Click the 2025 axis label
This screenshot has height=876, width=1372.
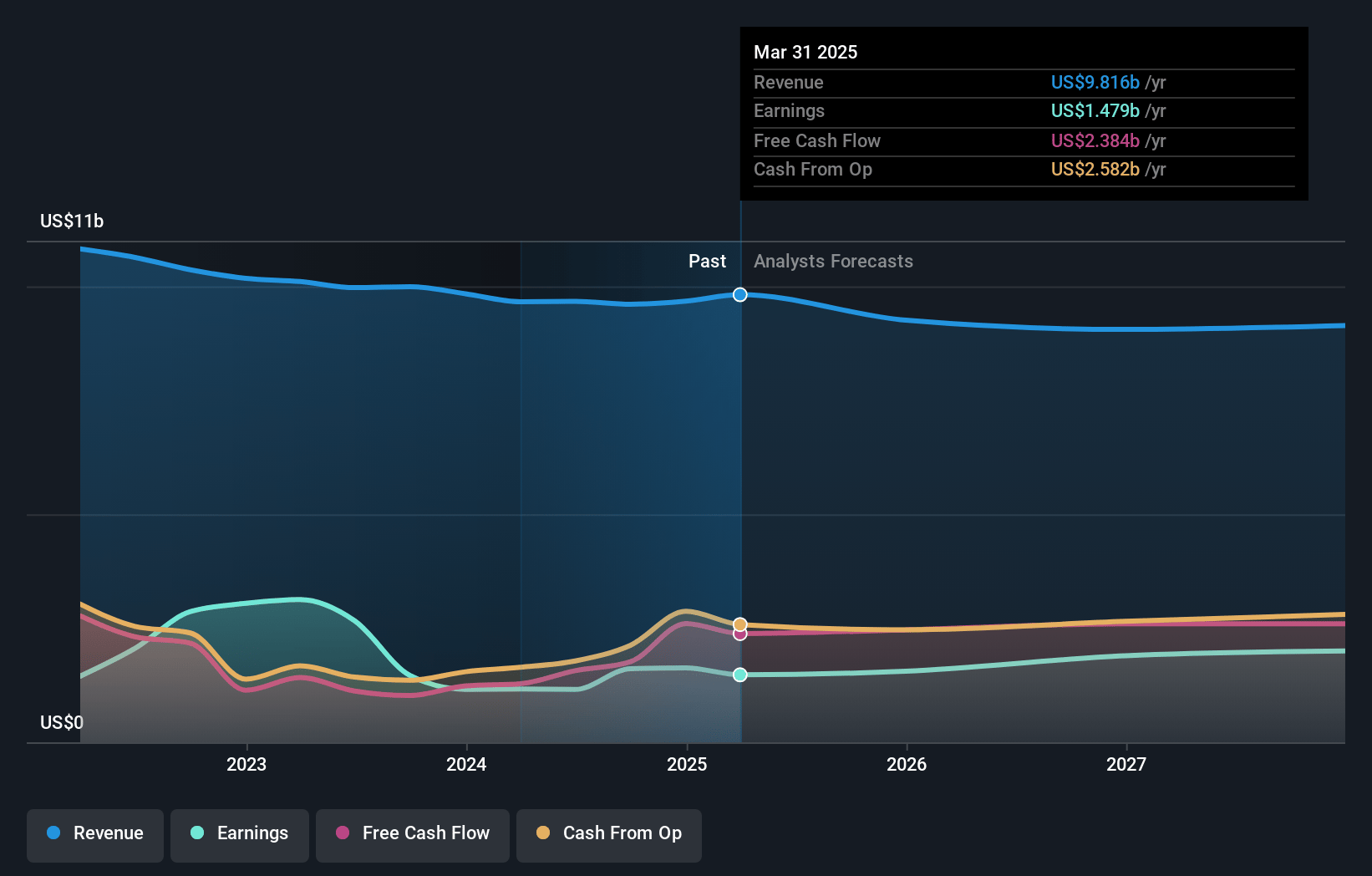click(x=687, y=764)
